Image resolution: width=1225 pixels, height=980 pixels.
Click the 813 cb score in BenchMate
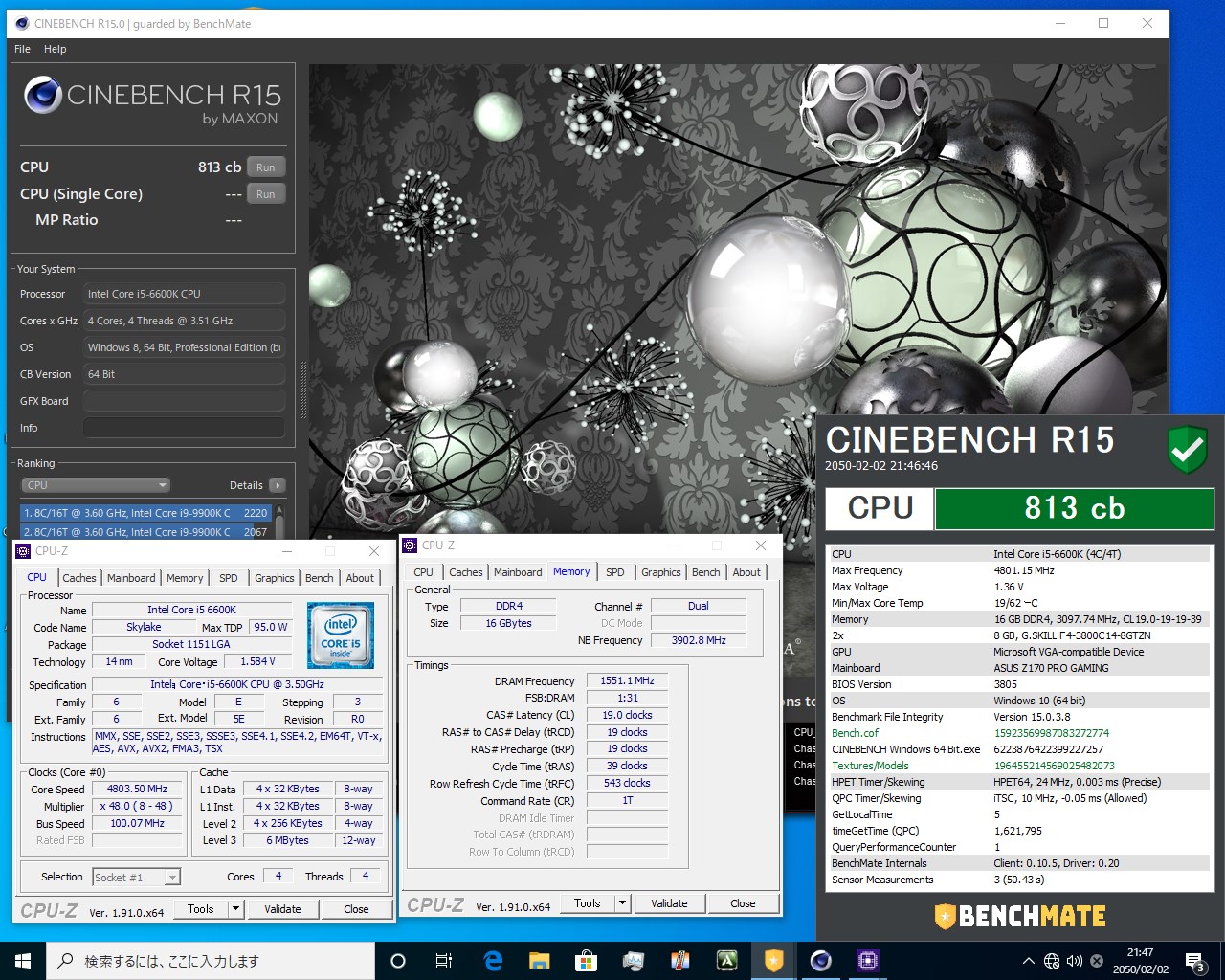1075,508
